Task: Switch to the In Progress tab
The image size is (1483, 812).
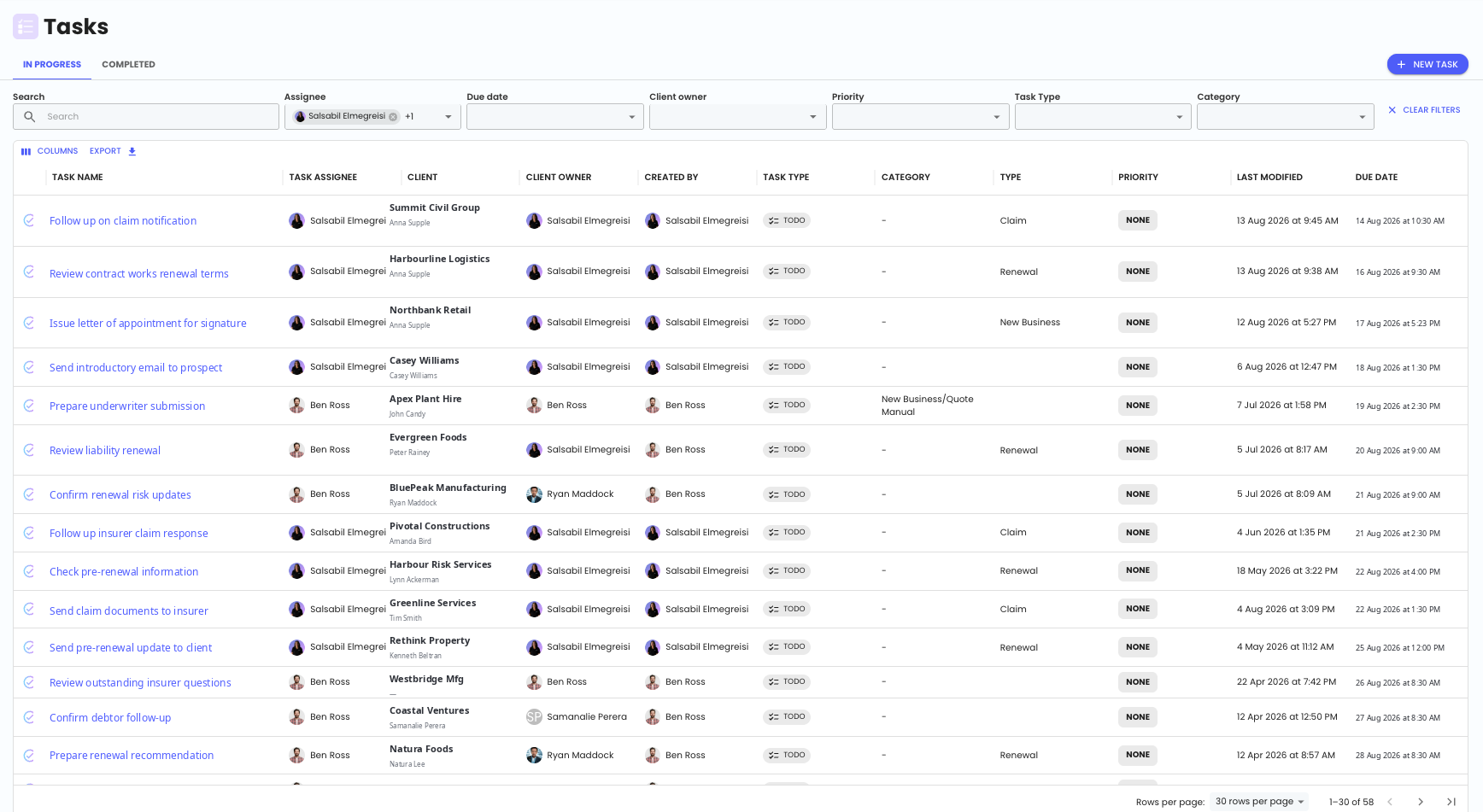Action: click(52, 65)
